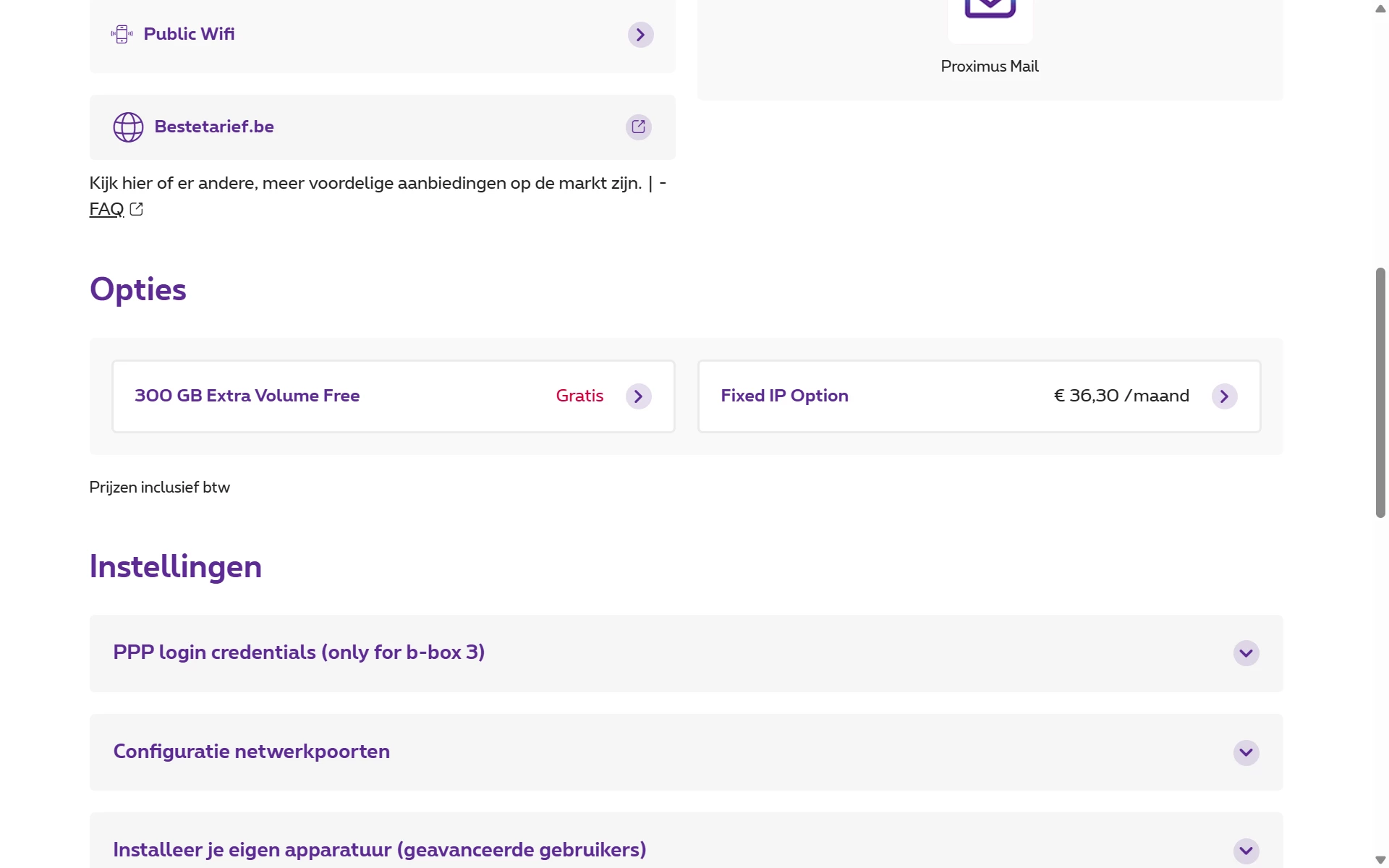Select 300 GB Extra Volume Free option
This screenshot has height=868, width=1389.
(247, 396)
